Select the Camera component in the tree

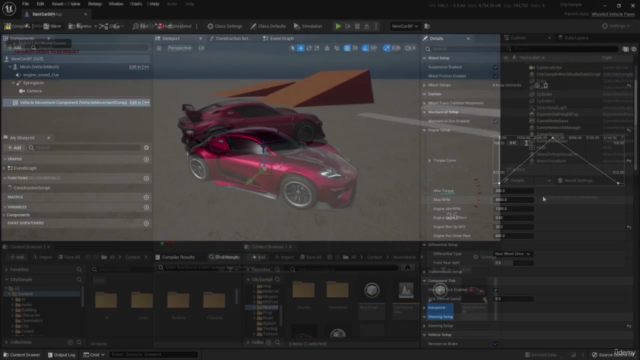34,91
